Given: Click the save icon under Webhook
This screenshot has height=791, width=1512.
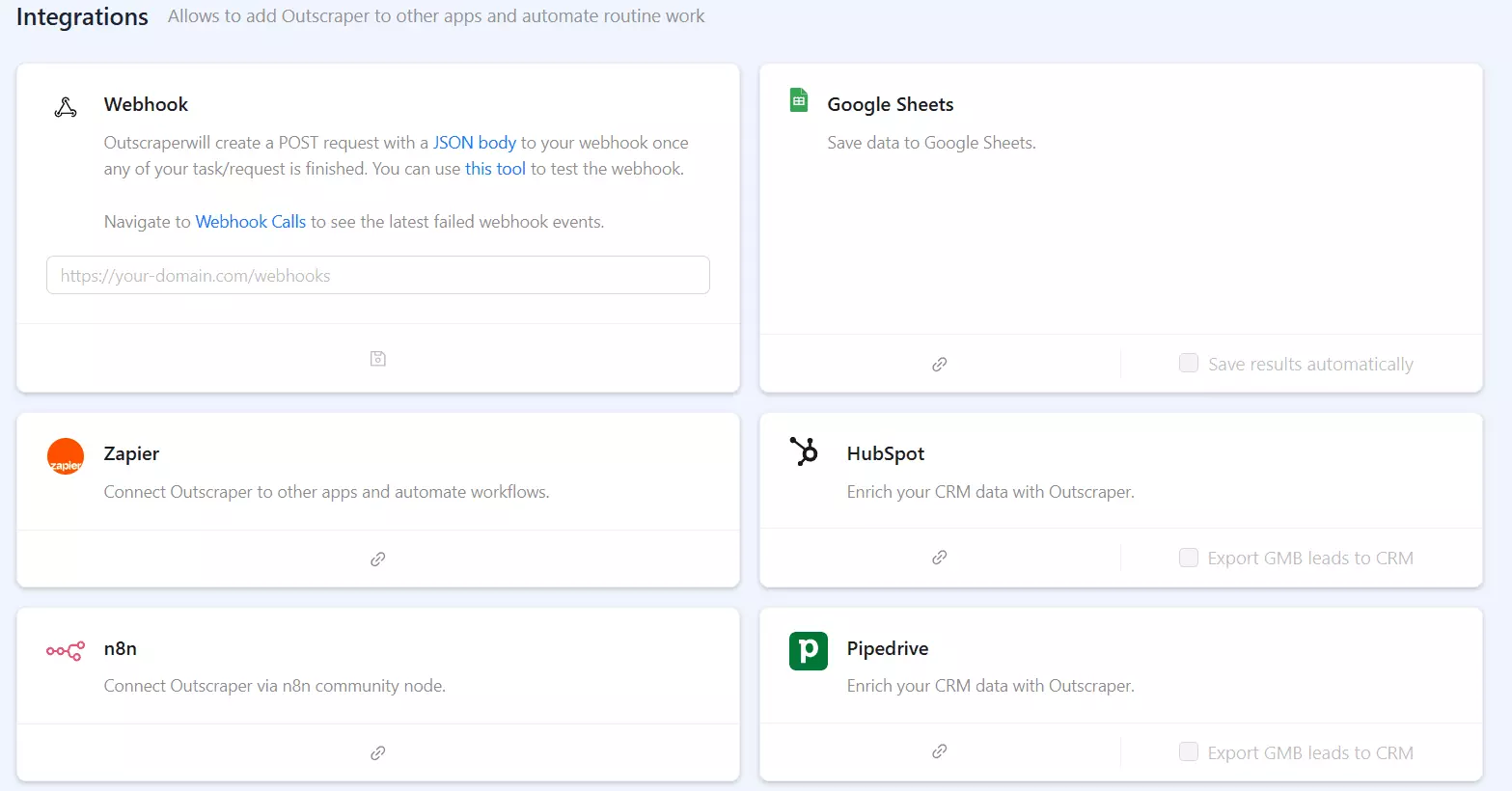Looking at the screenshot, I should (378, 359).
